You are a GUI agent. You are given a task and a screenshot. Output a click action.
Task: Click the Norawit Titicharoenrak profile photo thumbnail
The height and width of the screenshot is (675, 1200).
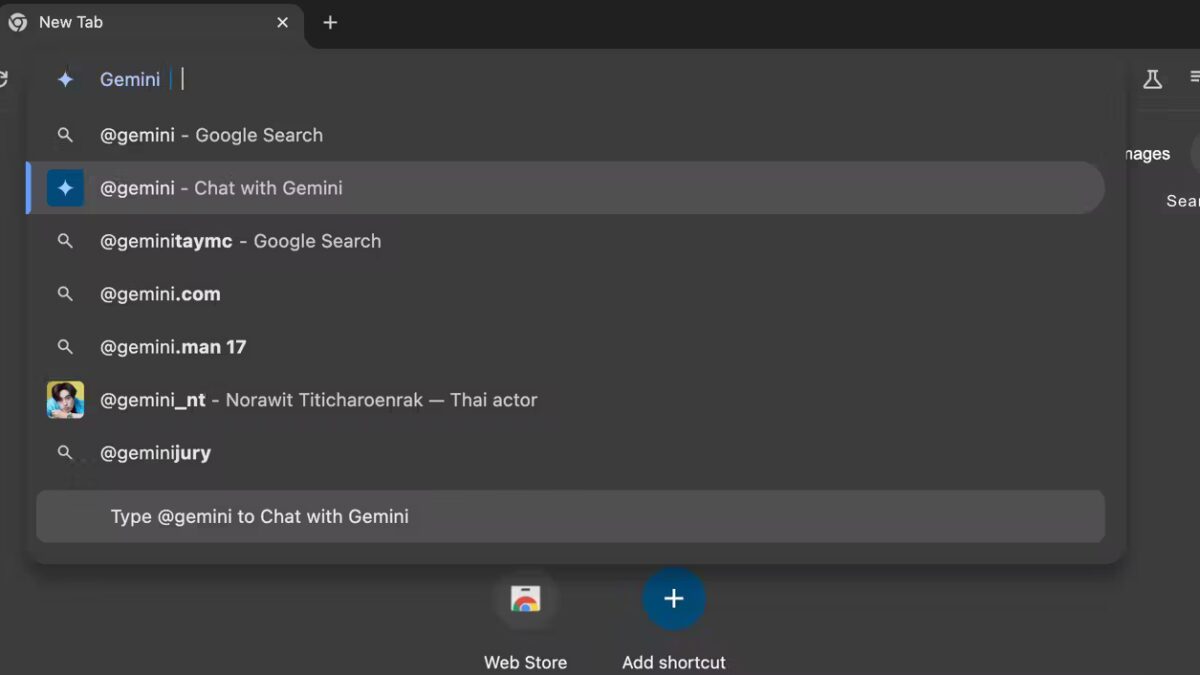[65, 399]
